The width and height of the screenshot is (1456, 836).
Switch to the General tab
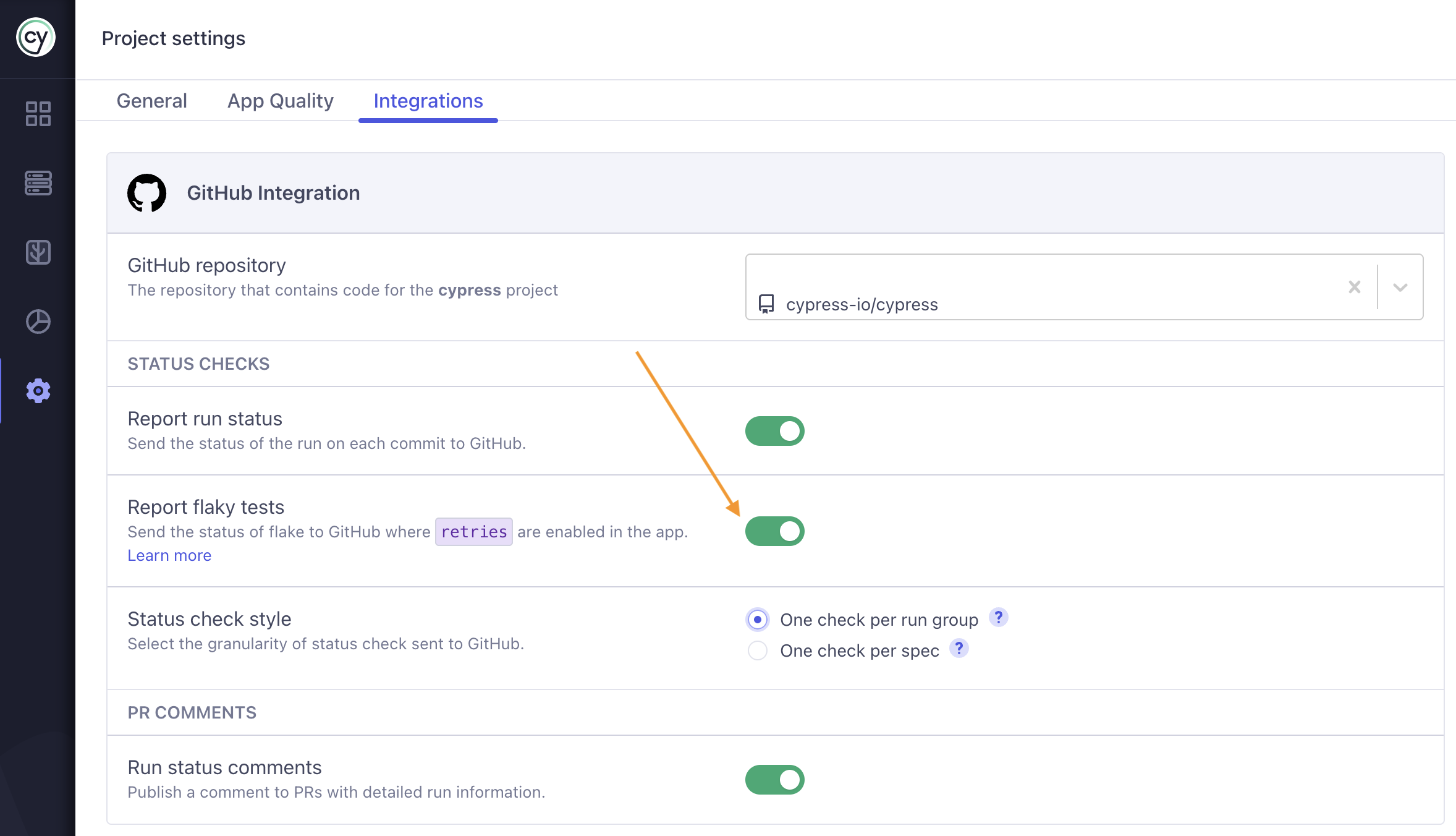(x=151, y=101)
